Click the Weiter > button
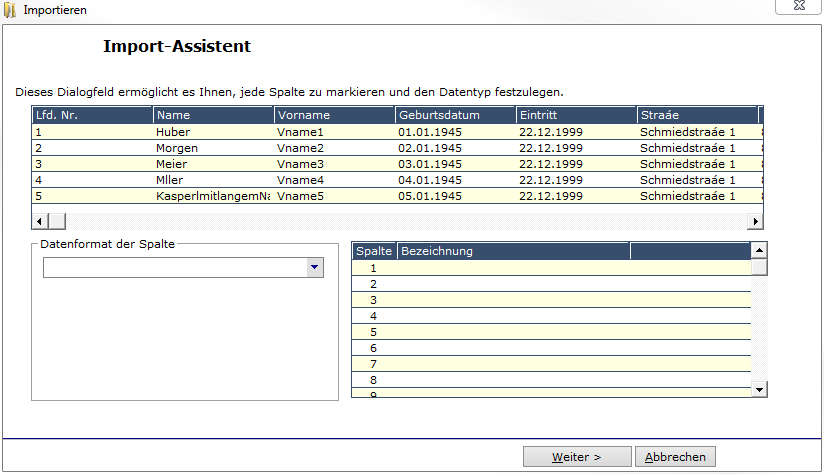Screen dimensions: 824x474 [x=577, y=457]
